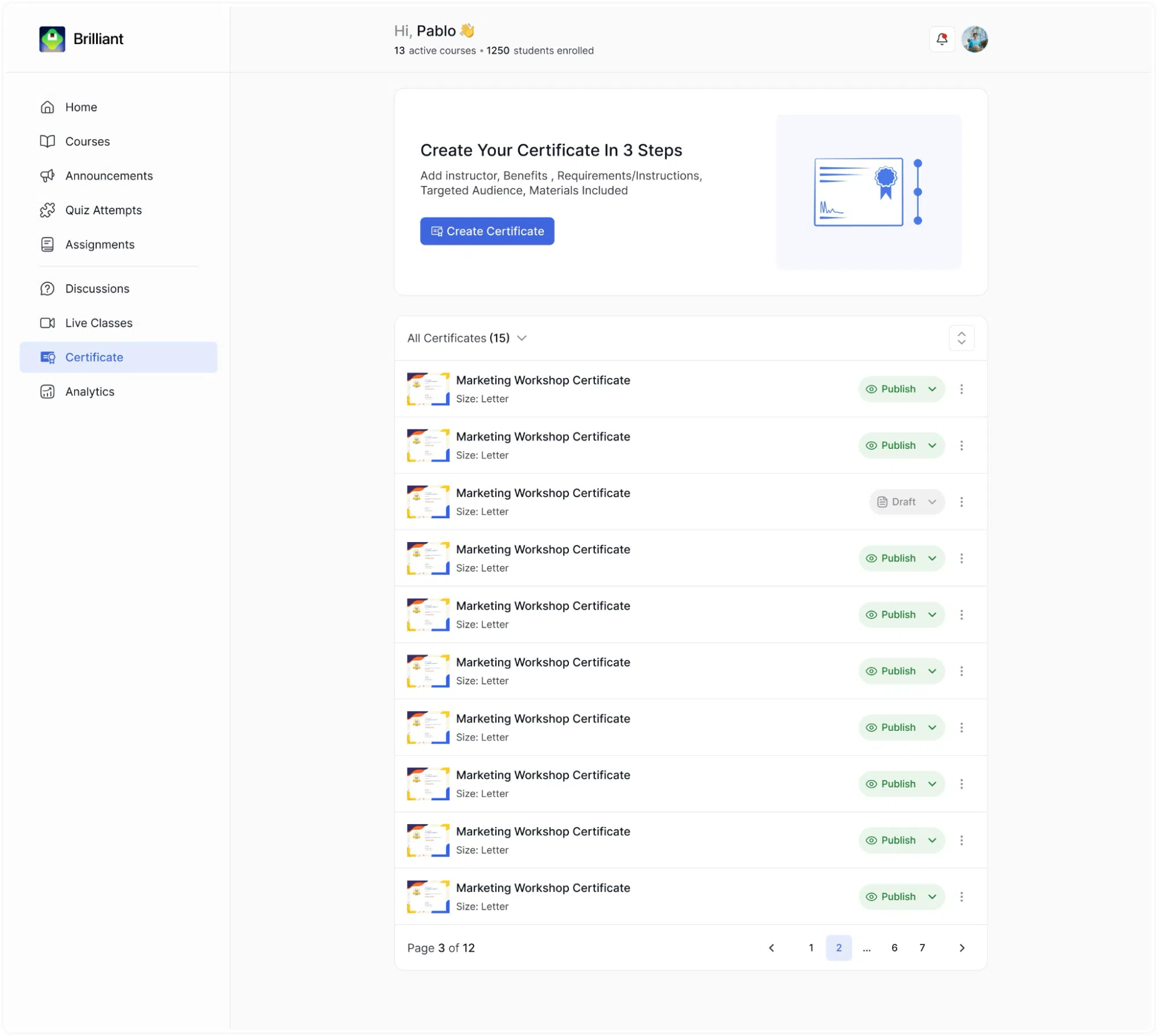Screen dimensions: 1158x1036
Task: Go to page 6 in pagination
Action: pyautogui.click(x=894, y=948)
